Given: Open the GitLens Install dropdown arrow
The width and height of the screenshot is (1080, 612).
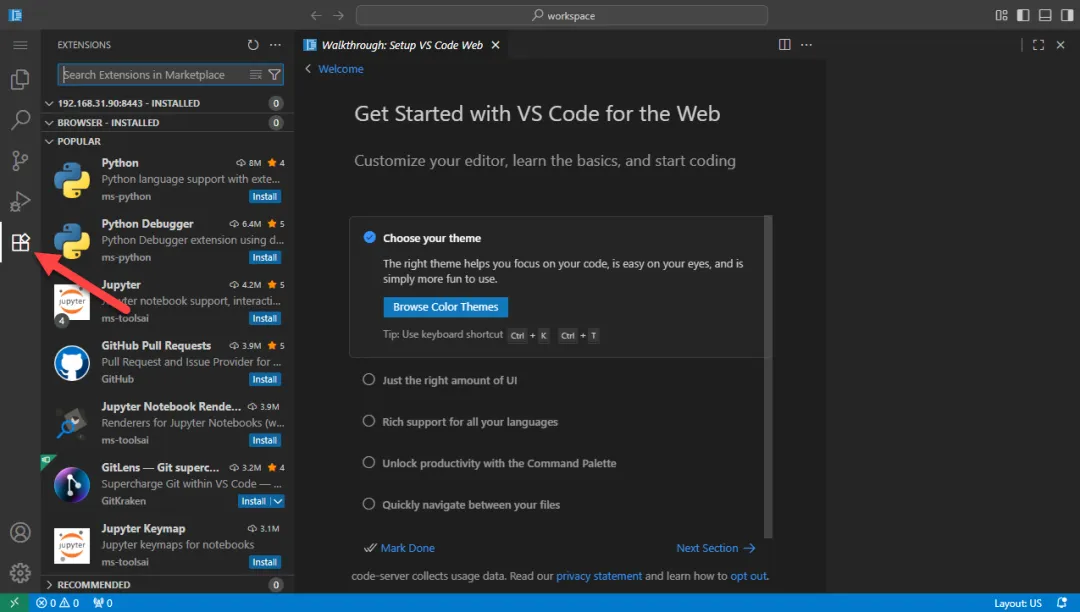Looking at the screenshot, I should tap(278, 501).
